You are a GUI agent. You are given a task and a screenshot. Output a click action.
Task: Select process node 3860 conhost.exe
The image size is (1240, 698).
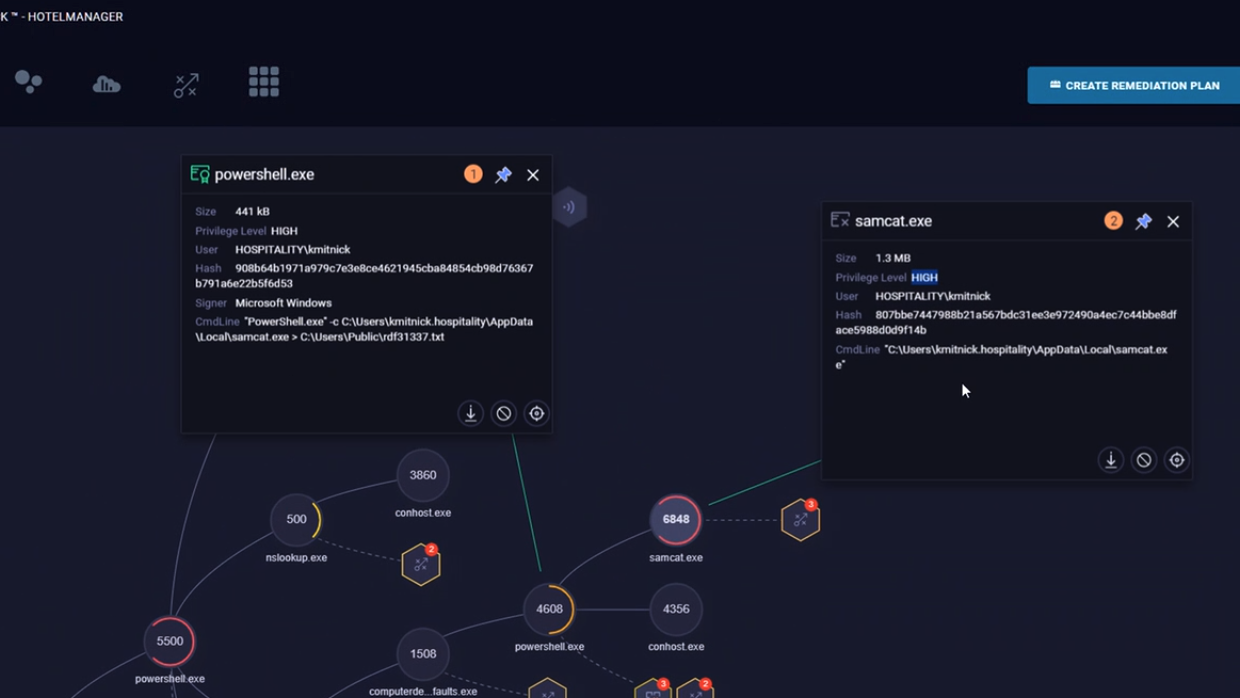point(423,475)
